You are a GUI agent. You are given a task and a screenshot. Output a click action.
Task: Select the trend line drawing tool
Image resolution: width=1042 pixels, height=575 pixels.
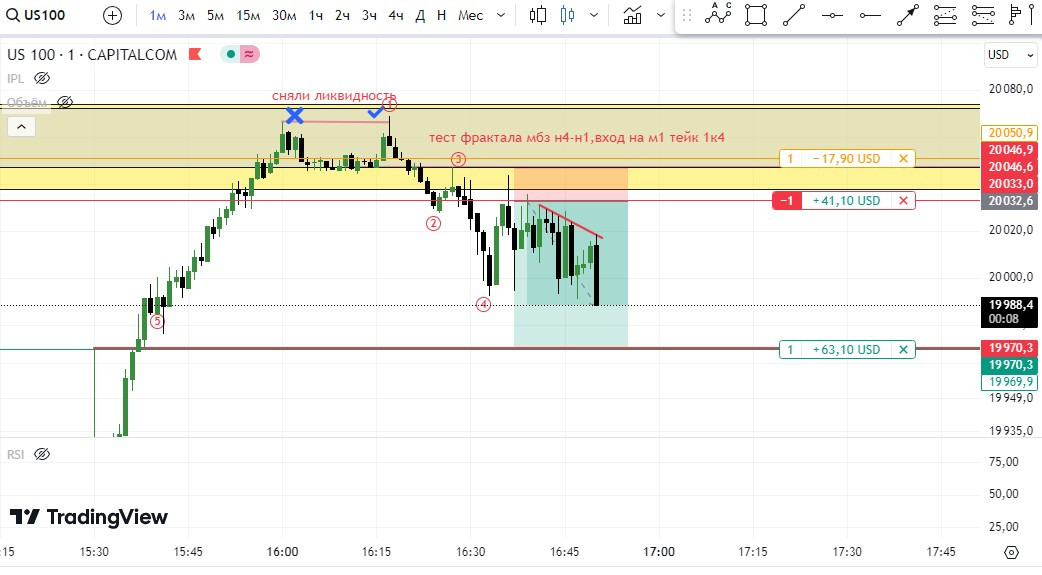(794, 15)
